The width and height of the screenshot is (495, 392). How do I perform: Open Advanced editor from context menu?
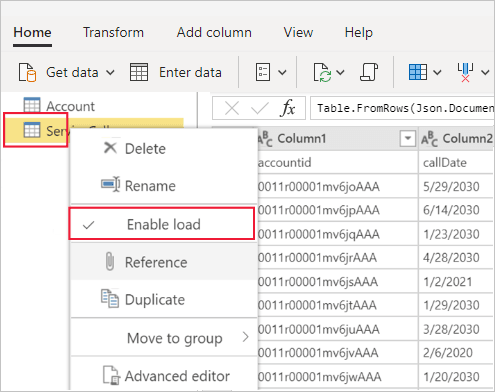[164, 376]
